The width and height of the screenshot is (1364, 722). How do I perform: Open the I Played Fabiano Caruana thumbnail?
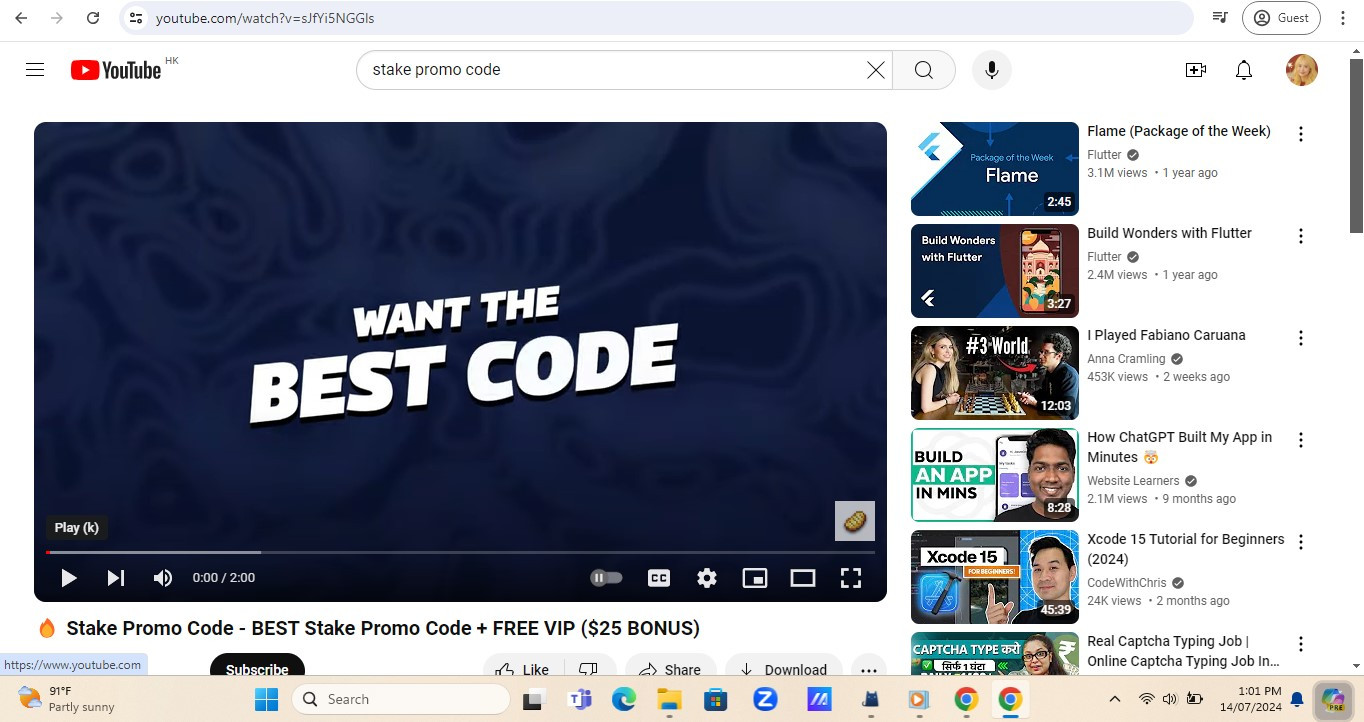[x=995, y=373]
